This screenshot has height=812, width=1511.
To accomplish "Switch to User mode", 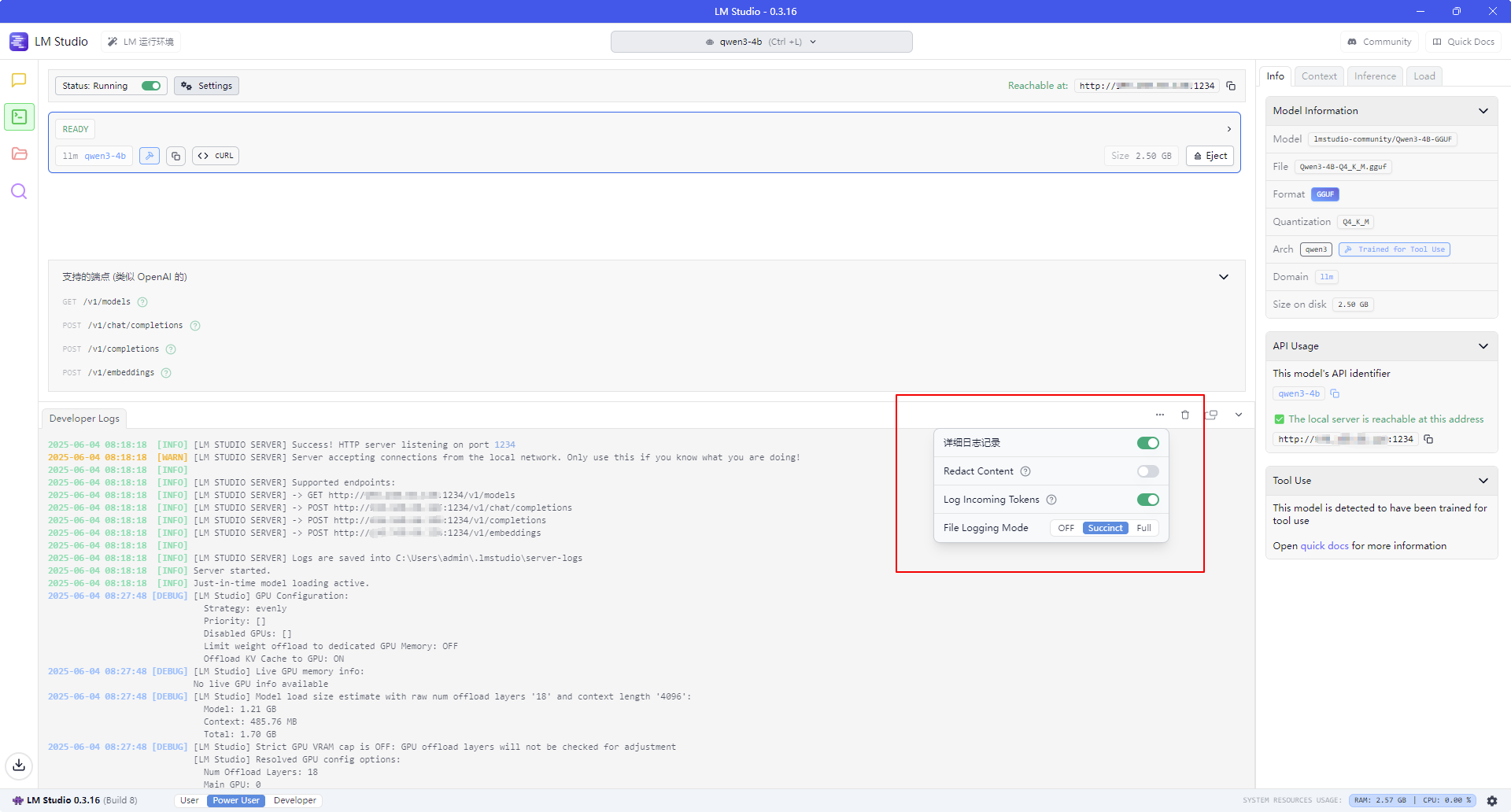I will [x=190, y=800].
